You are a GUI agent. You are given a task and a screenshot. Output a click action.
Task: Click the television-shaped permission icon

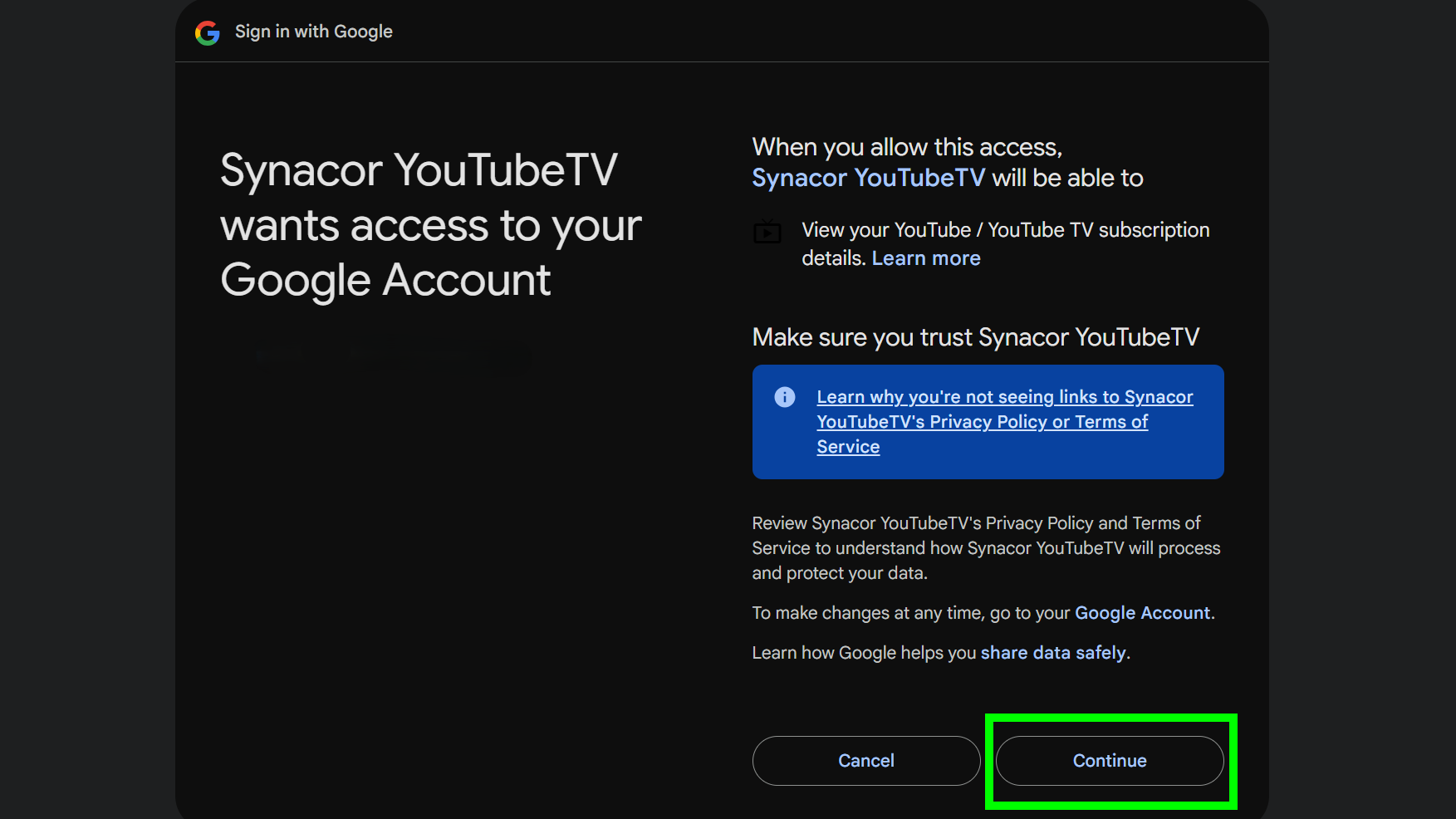coord(769,233)
